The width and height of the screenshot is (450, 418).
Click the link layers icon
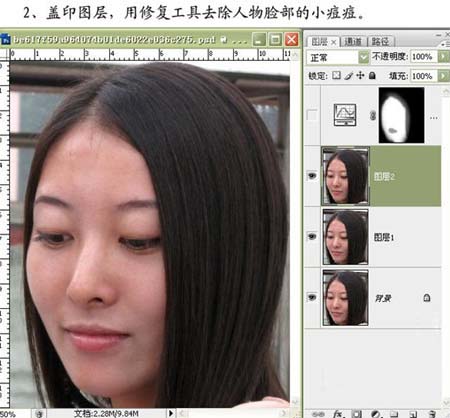coord(319,414)
